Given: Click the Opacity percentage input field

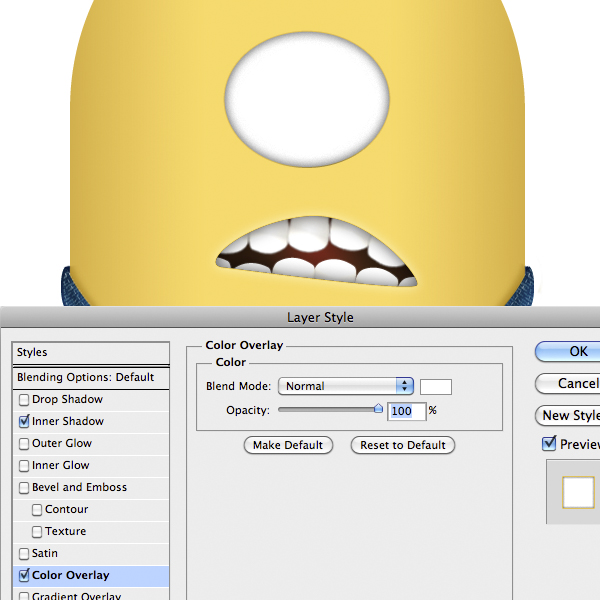Looking at the screenshot, I should 401,411.
